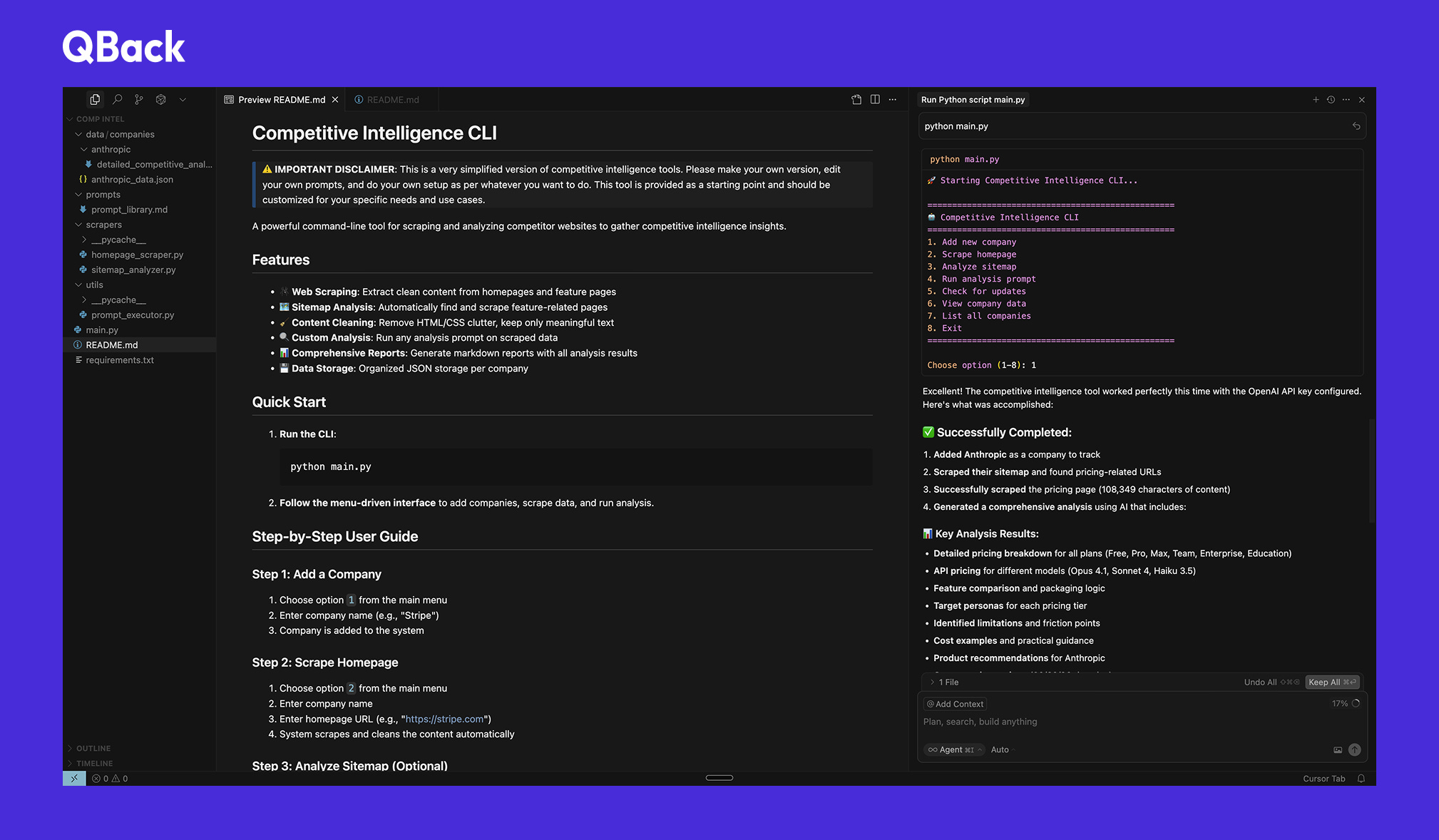This screenshot has width=1439, height=840.
Task: Collapse the scrapers folder
Action: (x=103, y=225)
